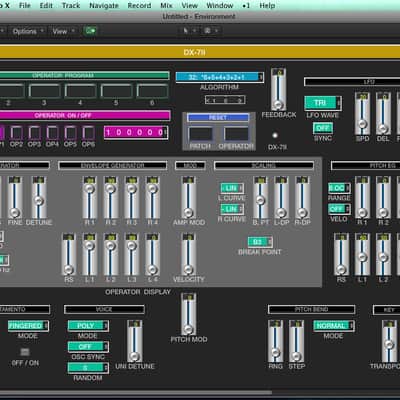Click the UNI DETUNE slider
400x400 pixels.
[x=134, y=341]
